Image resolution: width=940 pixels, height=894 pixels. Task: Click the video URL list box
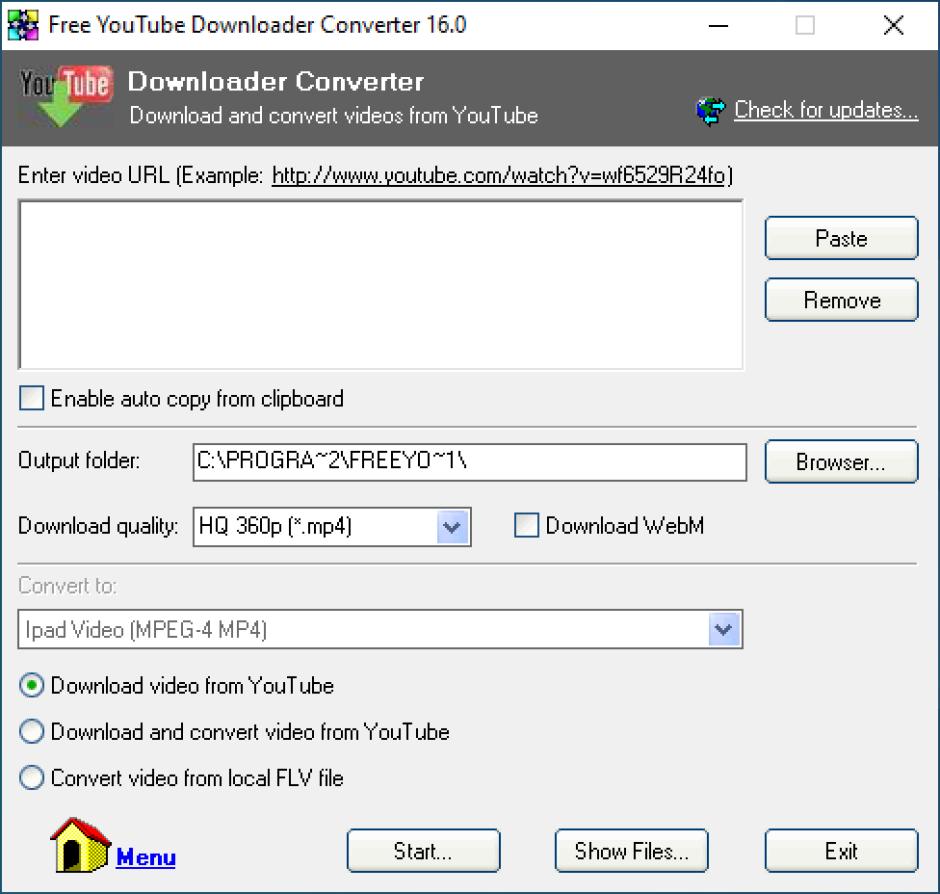pyautogui.click(x=381, y=285)
